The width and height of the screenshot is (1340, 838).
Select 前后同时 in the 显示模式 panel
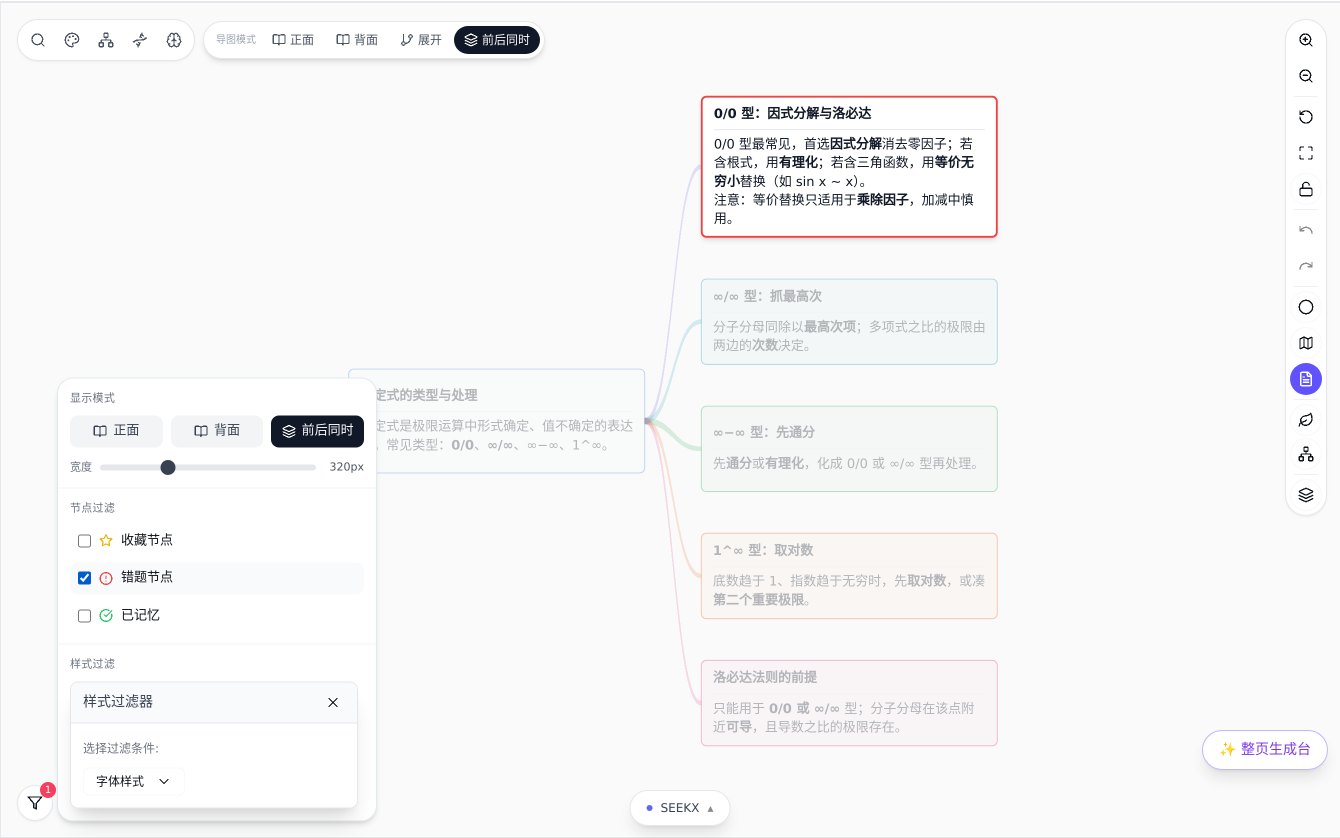(318, 431)
